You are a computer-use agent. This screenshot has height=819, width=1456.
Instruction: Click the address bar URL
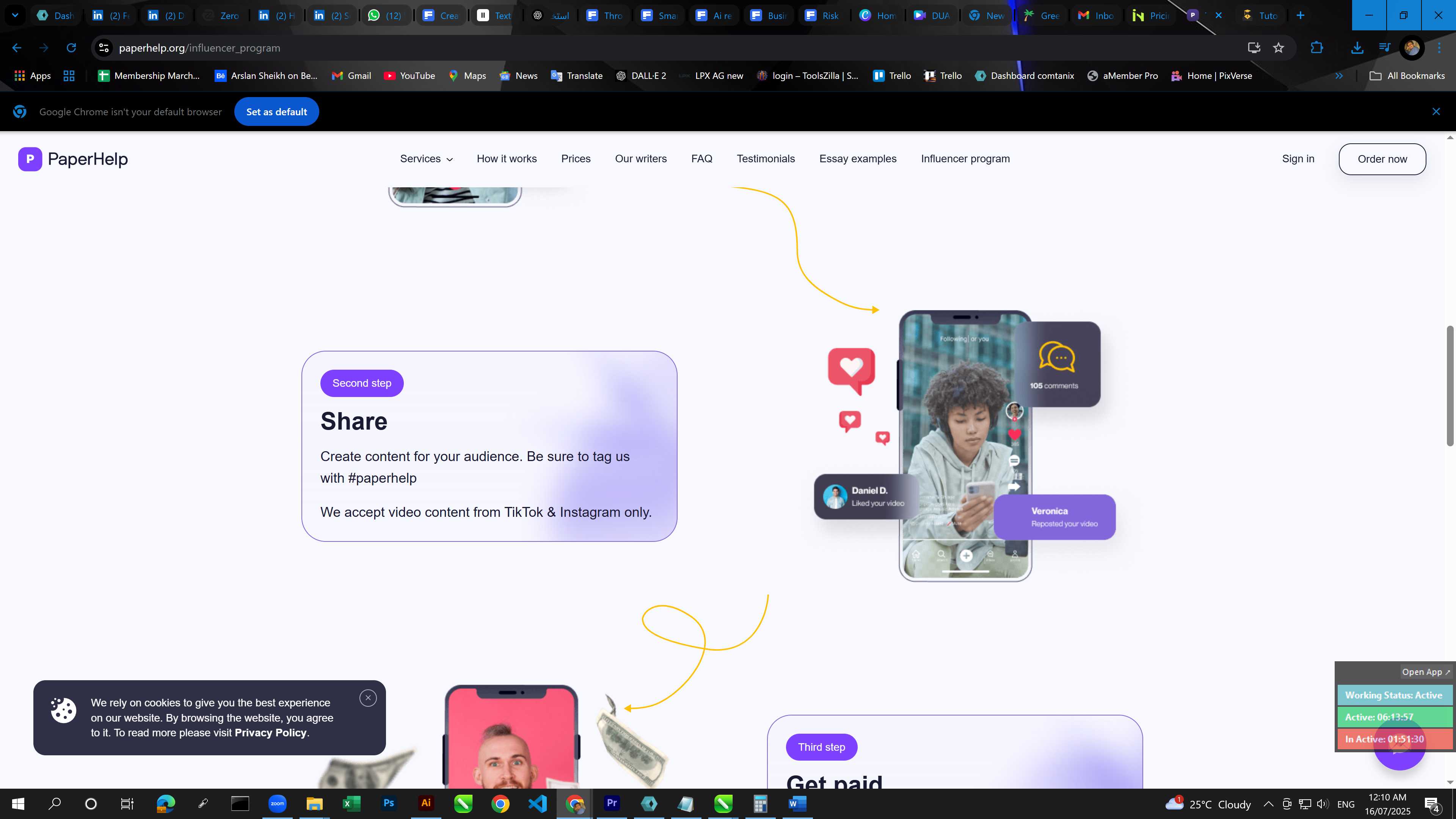pos(199,48)
